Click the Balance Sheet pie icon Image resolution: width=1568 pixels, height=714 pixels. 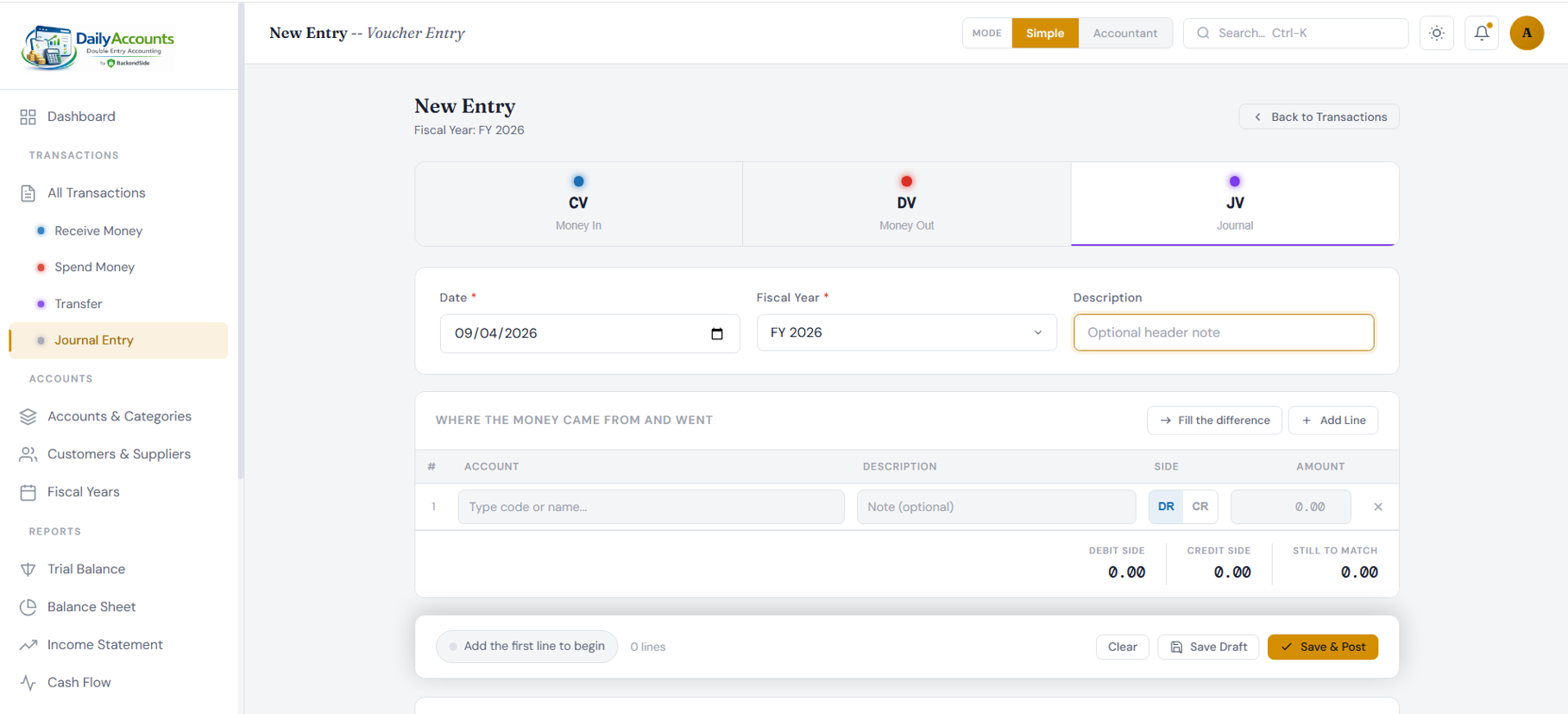click(x=28, y=607)
